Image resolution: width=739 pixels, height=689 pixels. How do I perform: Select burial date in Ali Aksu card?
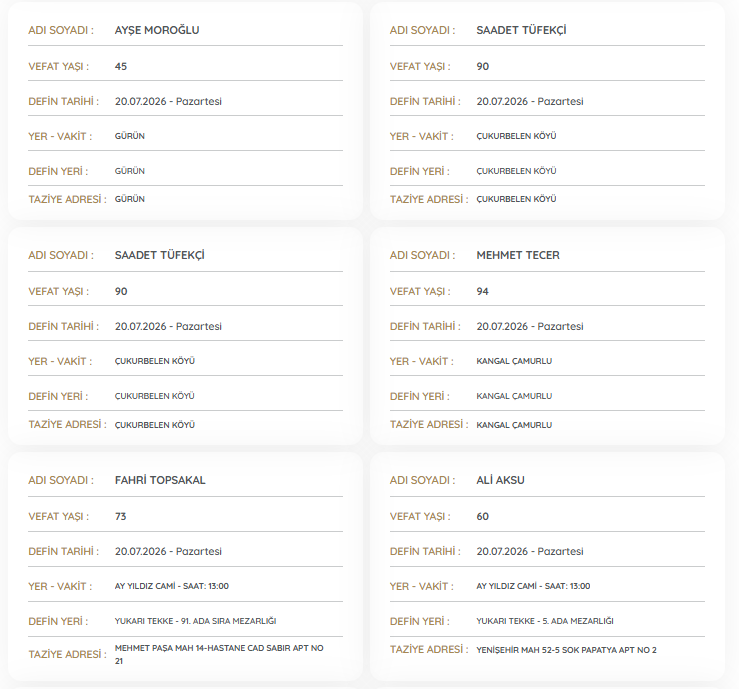tap(530, 551)
